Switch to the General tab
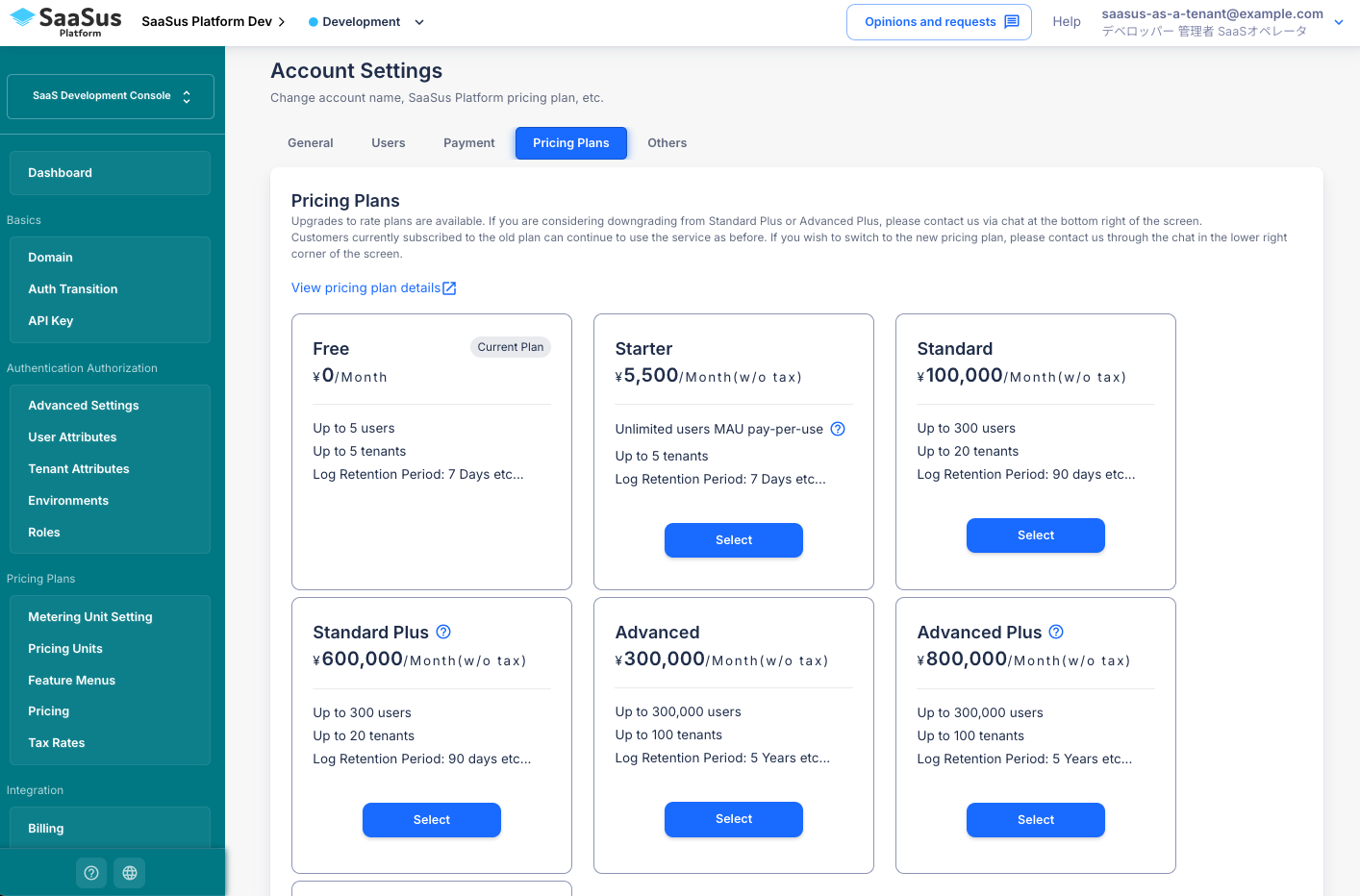The width and height of the screenshot is (1360, 896). tap(311, 143)
